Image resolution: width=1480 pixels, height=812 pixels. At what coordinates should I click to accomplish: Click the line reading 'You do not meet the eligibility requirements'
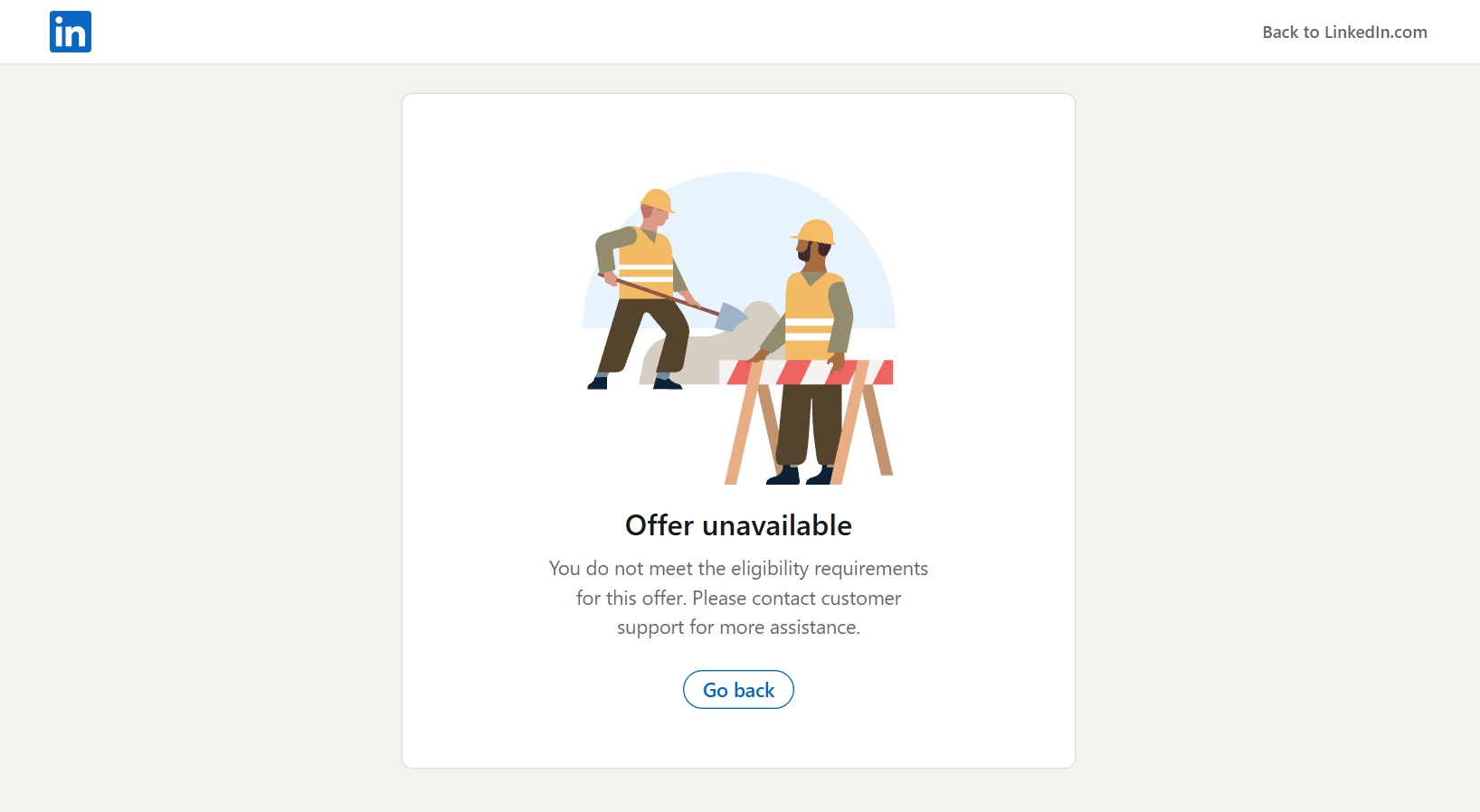738,569
